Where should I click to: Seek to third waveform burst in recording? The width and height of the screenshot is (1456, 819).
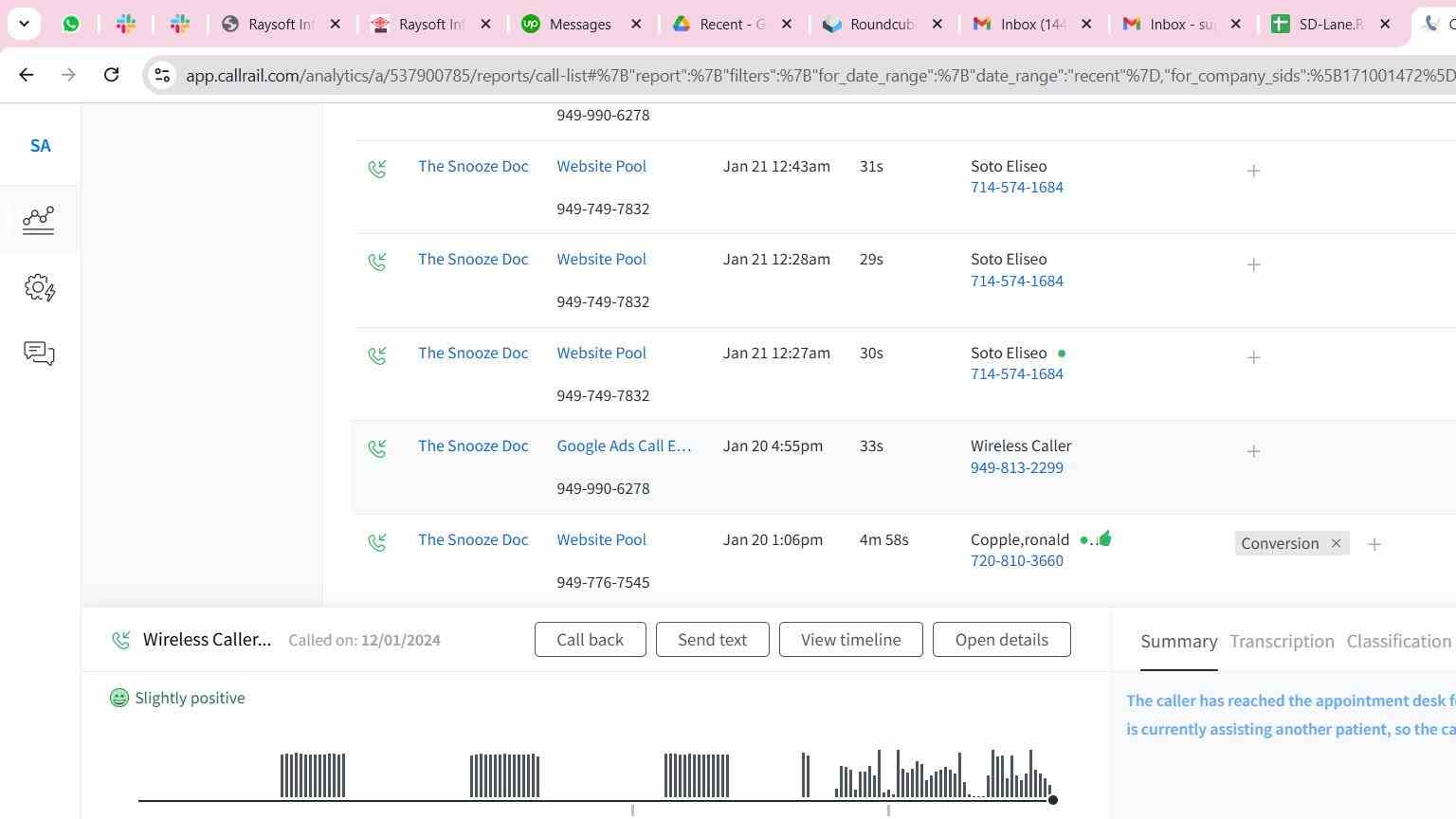(697, 775)
